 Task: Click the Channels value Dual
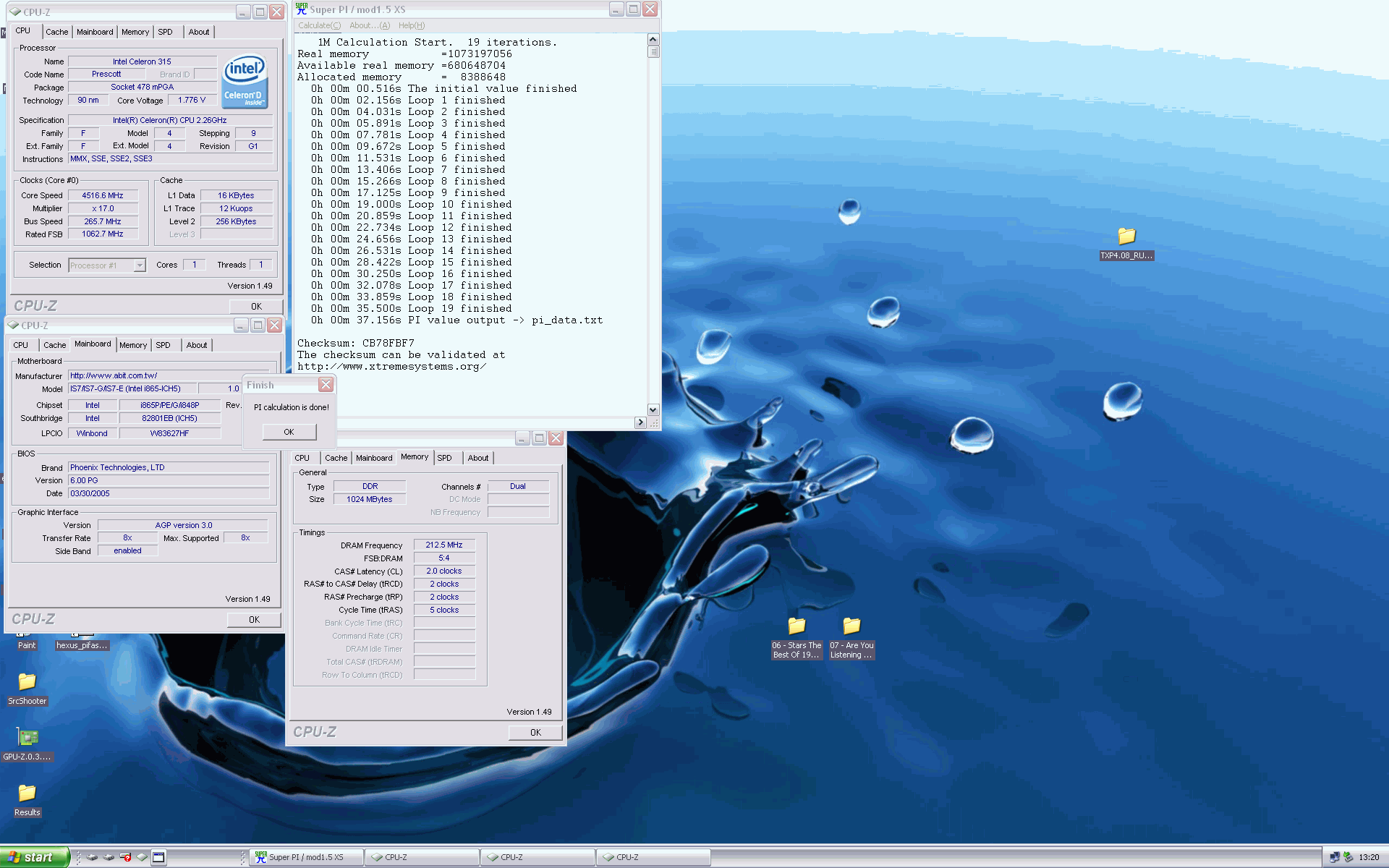click(x=518, y=486)
